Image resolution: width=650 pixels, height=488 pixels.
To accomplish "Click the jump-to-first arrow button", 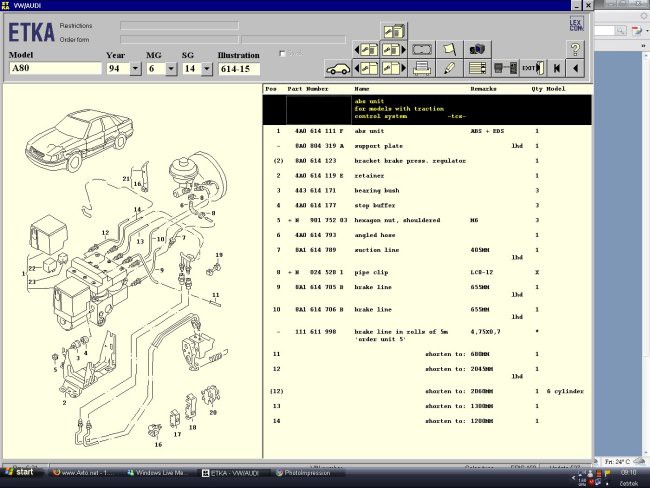I will pos(557,68).
